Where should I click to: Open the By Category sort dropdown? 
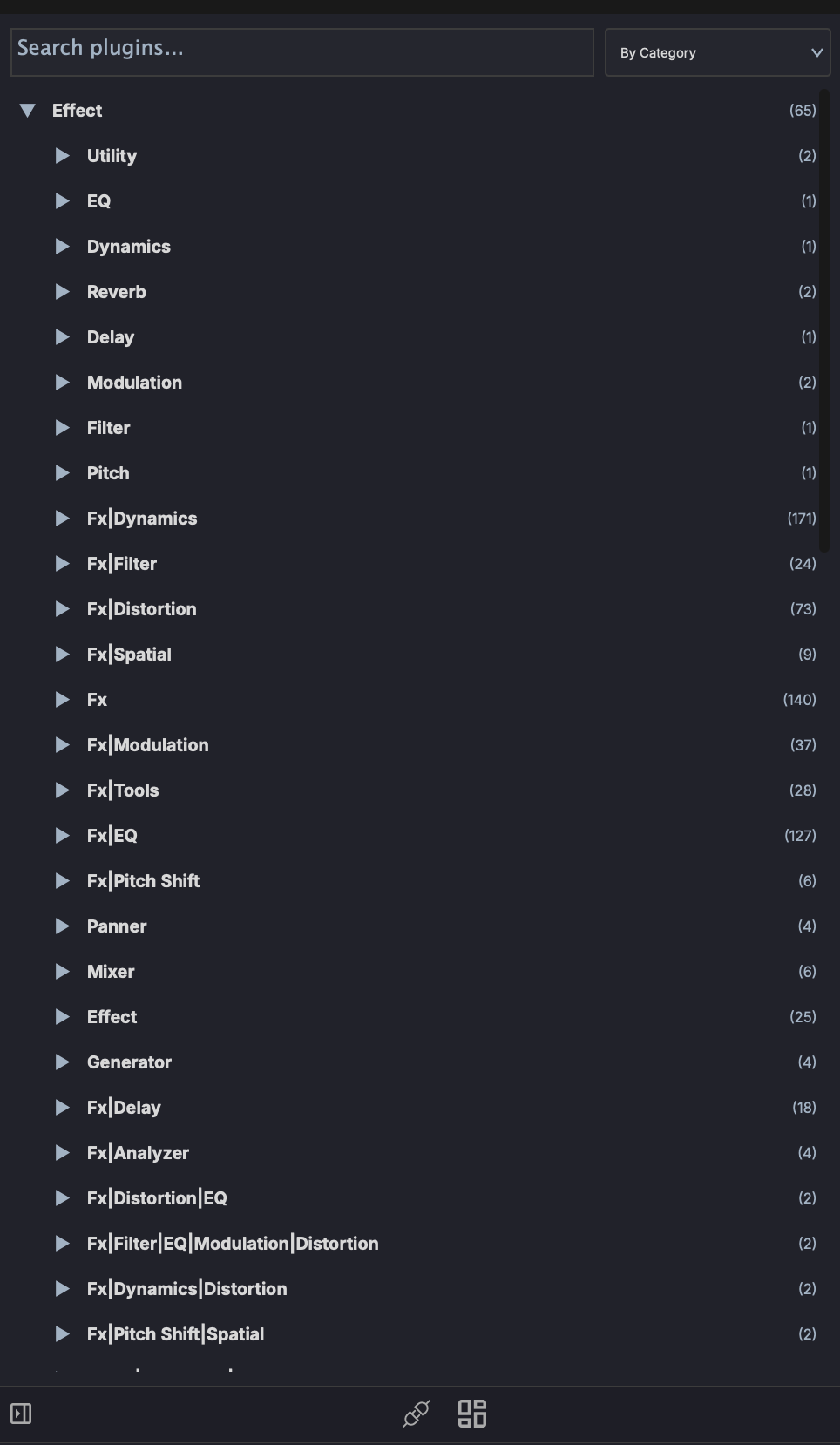717,52
